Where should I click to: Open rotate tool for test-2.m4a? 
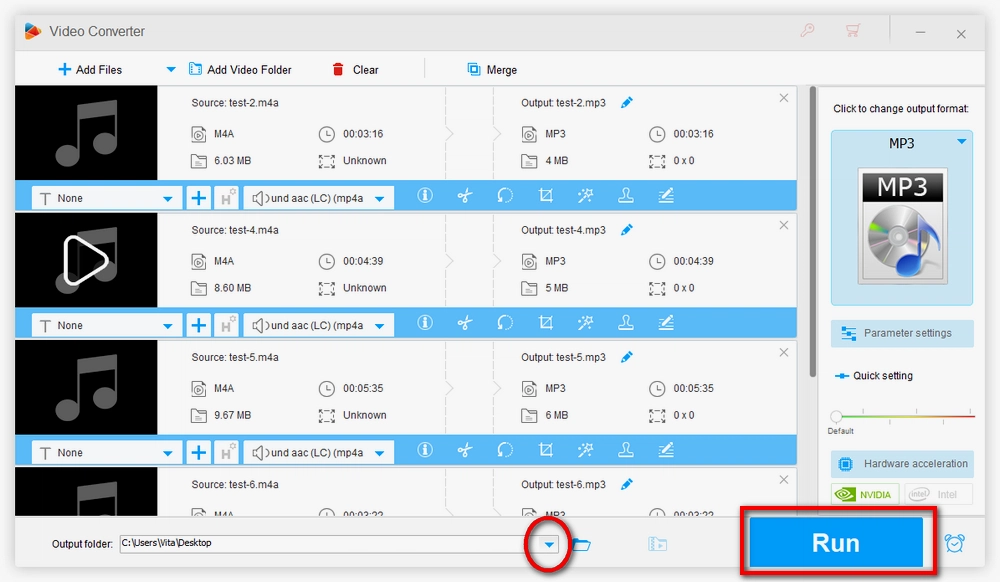click(x=505, y=196)
